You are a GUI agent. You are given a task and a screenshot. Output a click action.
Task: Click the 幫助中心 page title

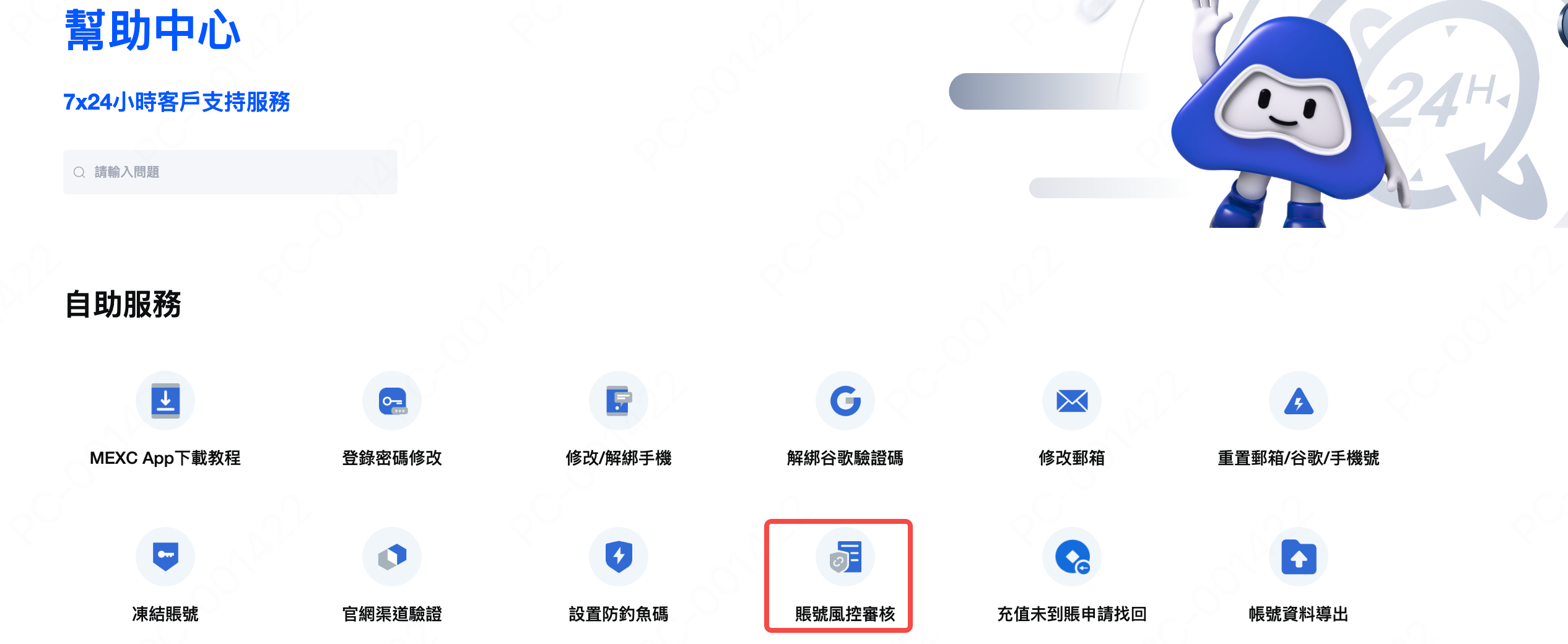pyautogui.click(x=152, y=30)
